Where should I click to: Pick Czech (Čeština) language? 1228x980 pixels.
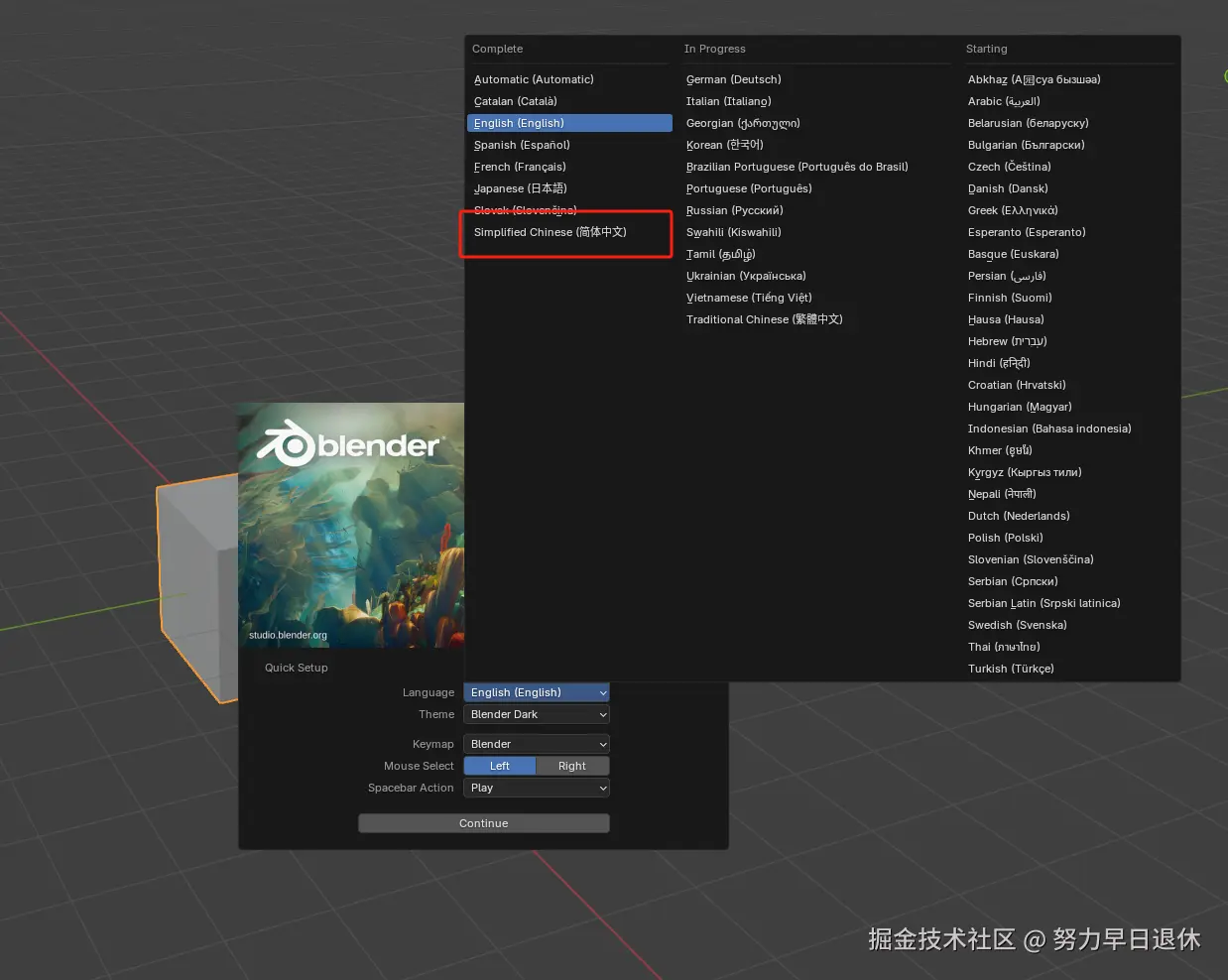click(1069, 167)
